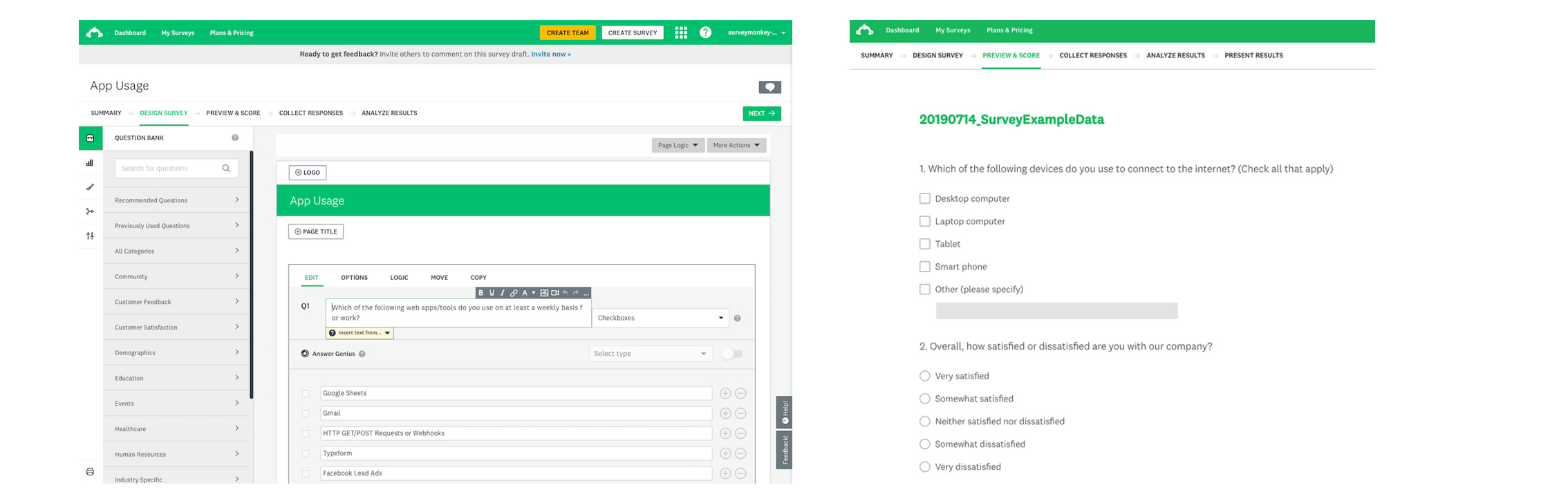1568x503 pixels.
Task: Click the insert image toolbar icon
Action: click(x=544, y=293)
